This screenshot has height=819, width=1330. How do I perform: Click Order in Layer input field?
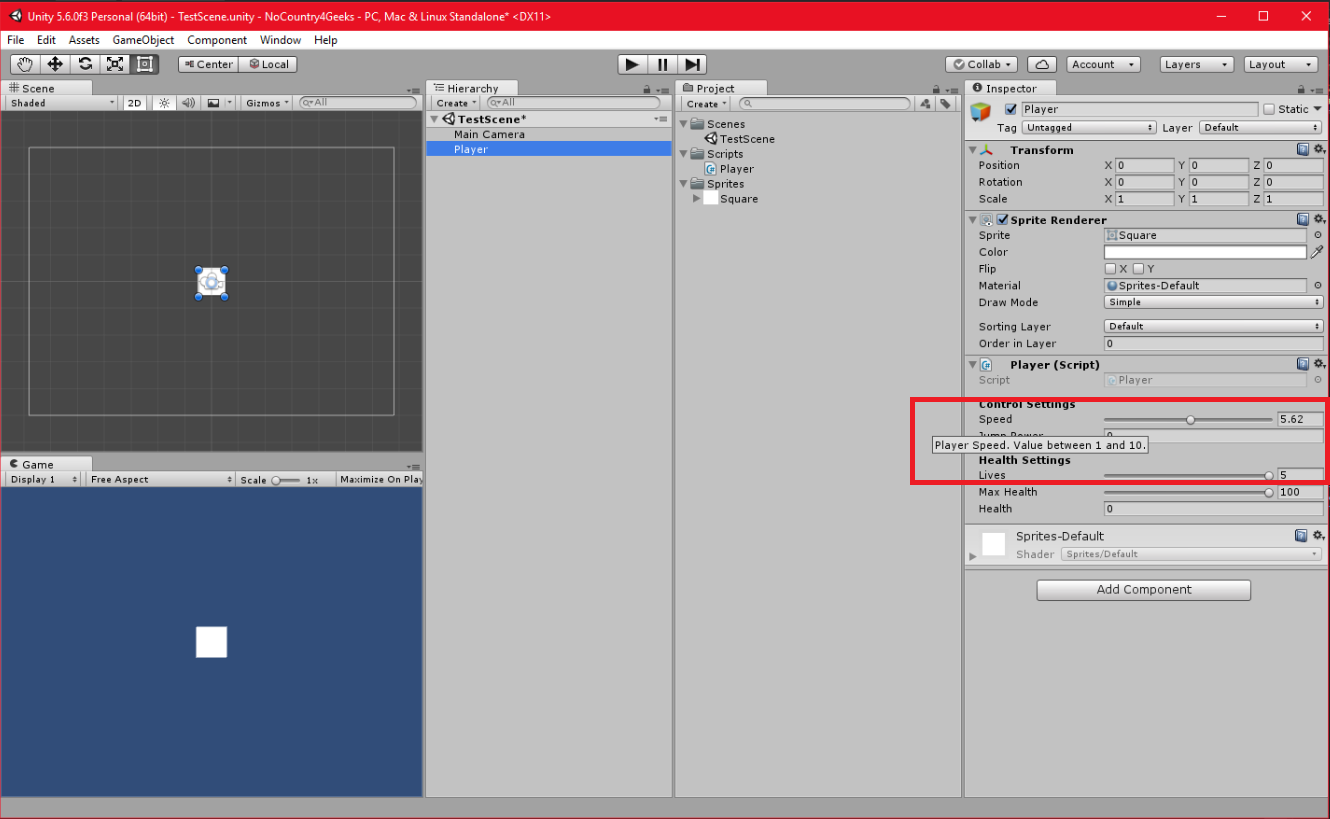click(x=1213, y=343)
